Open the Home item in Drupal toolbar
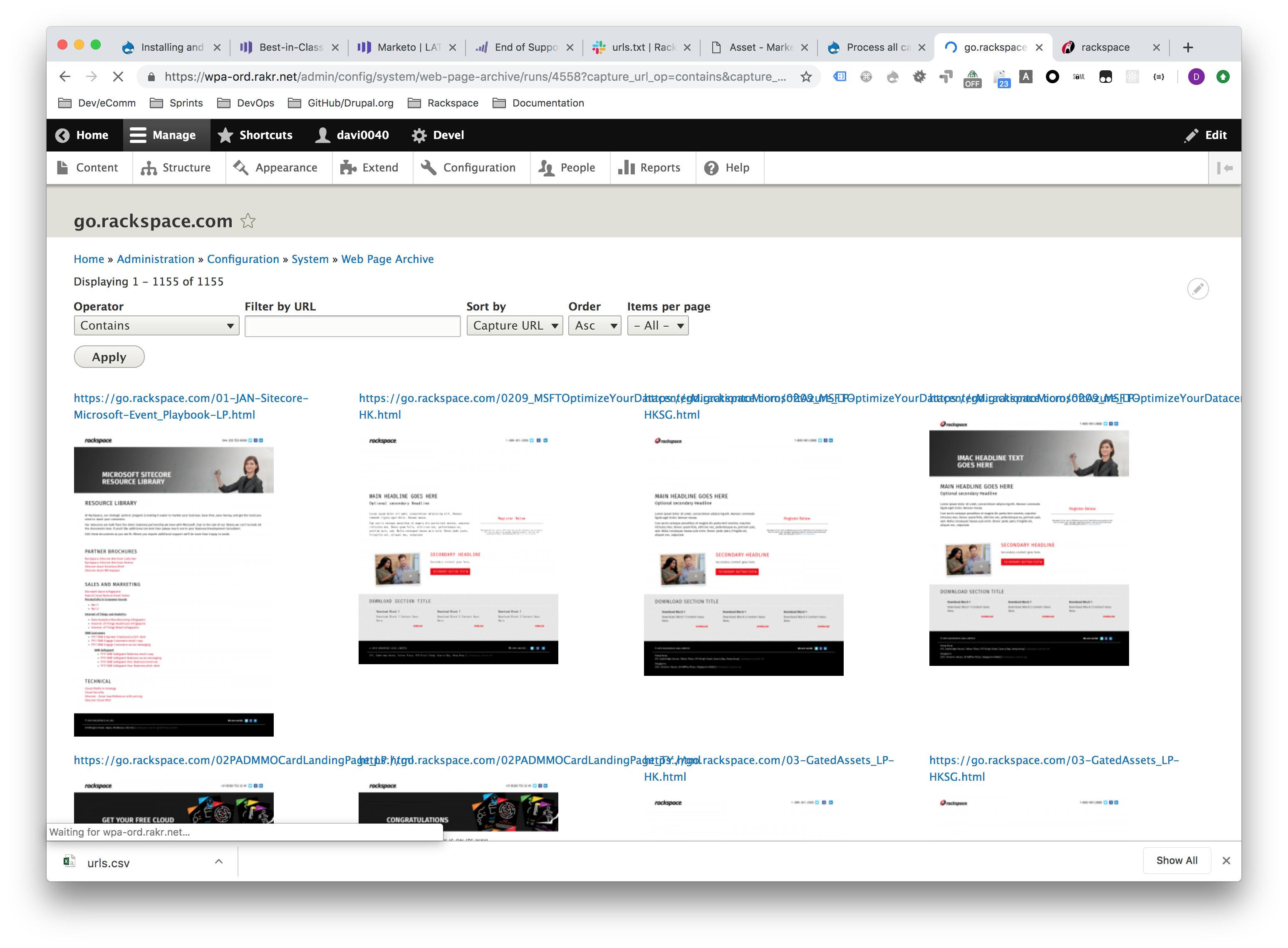 click(x=82, y=135)
